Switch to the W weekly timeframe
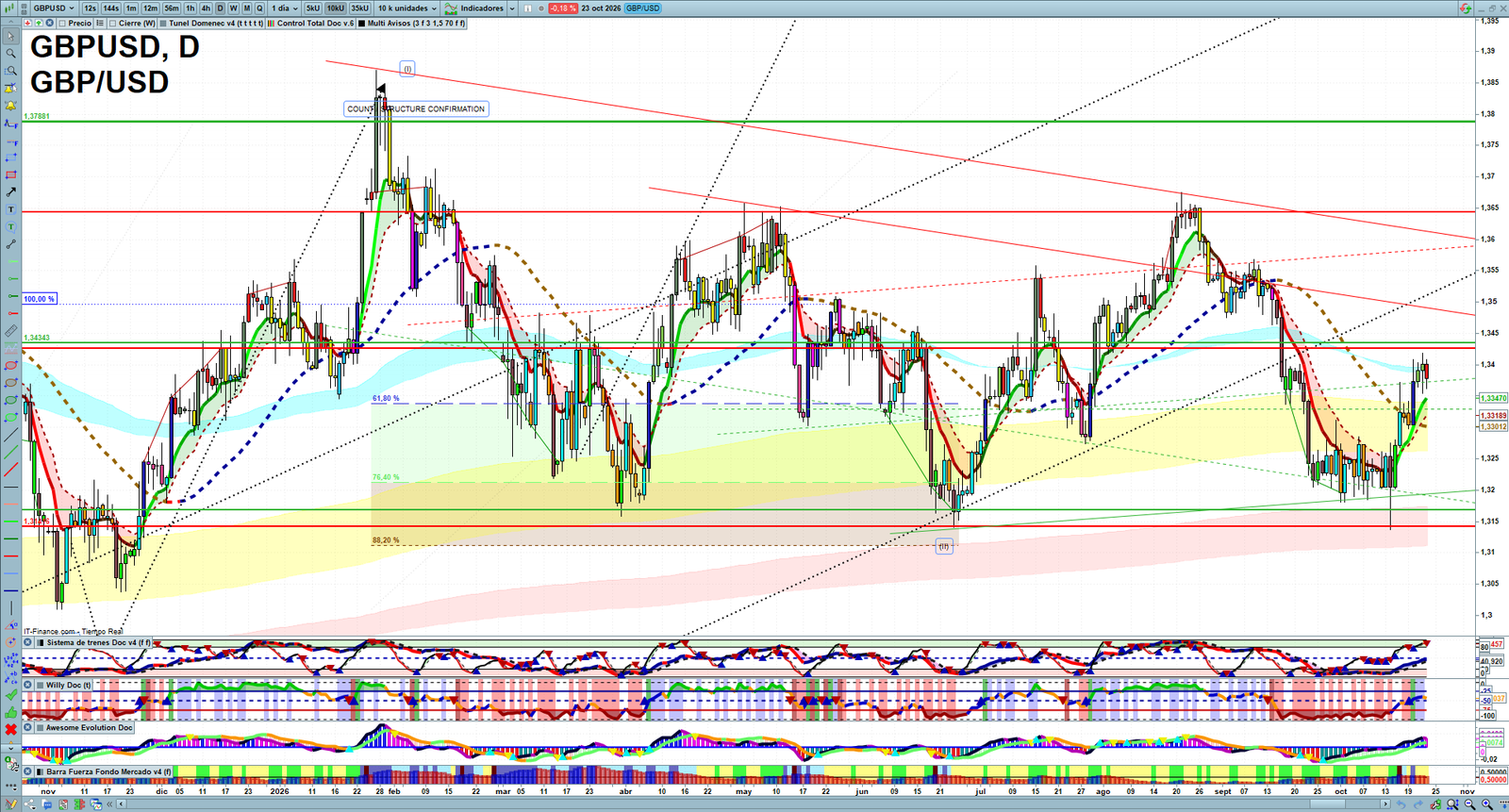The image size is (1509, 812). click(x=233, y=8)
